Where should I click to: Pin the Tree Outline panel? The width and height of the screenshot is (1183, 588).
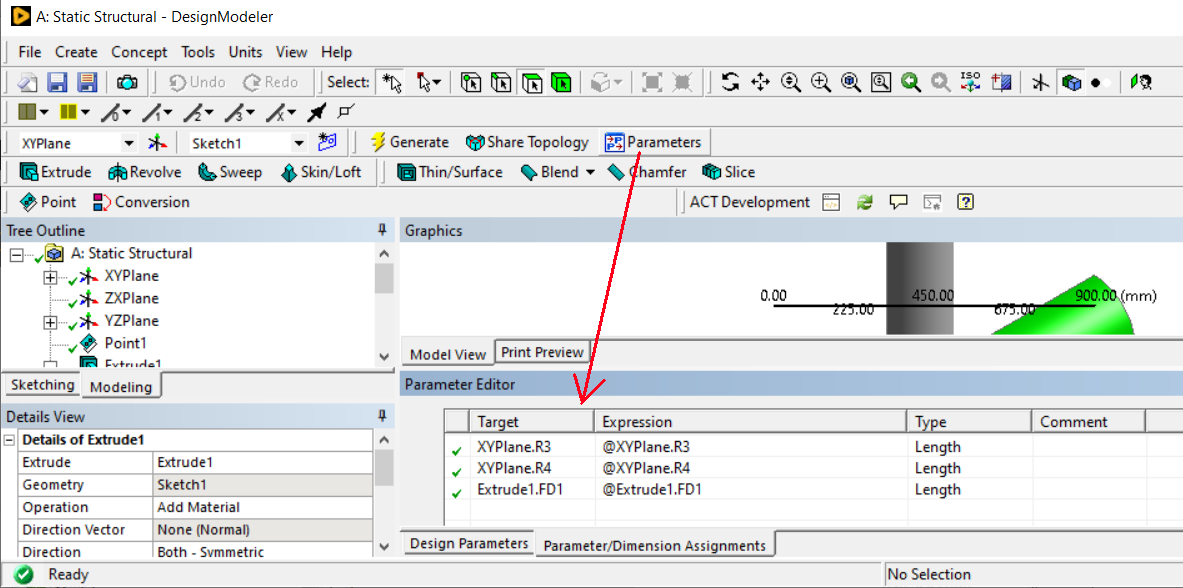(x=383, y=230)
